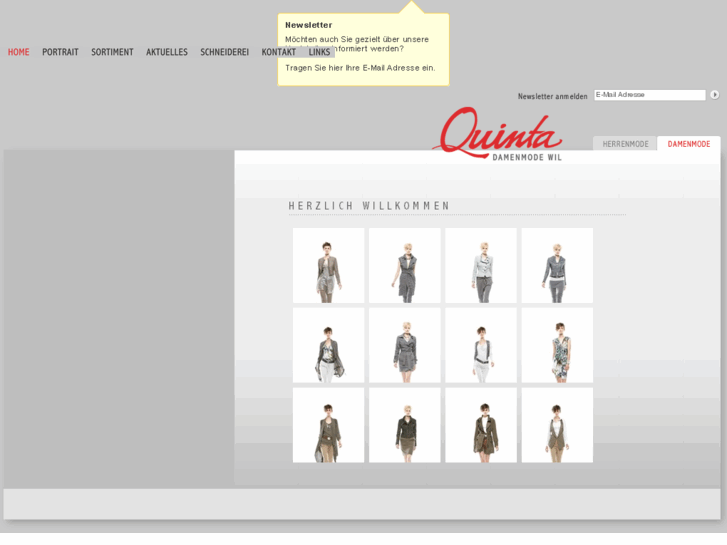
Task: Click tooltip text 'Tragen Sie hier Ihre E-Mail Adresse ein.'
Action: (360, 68)
